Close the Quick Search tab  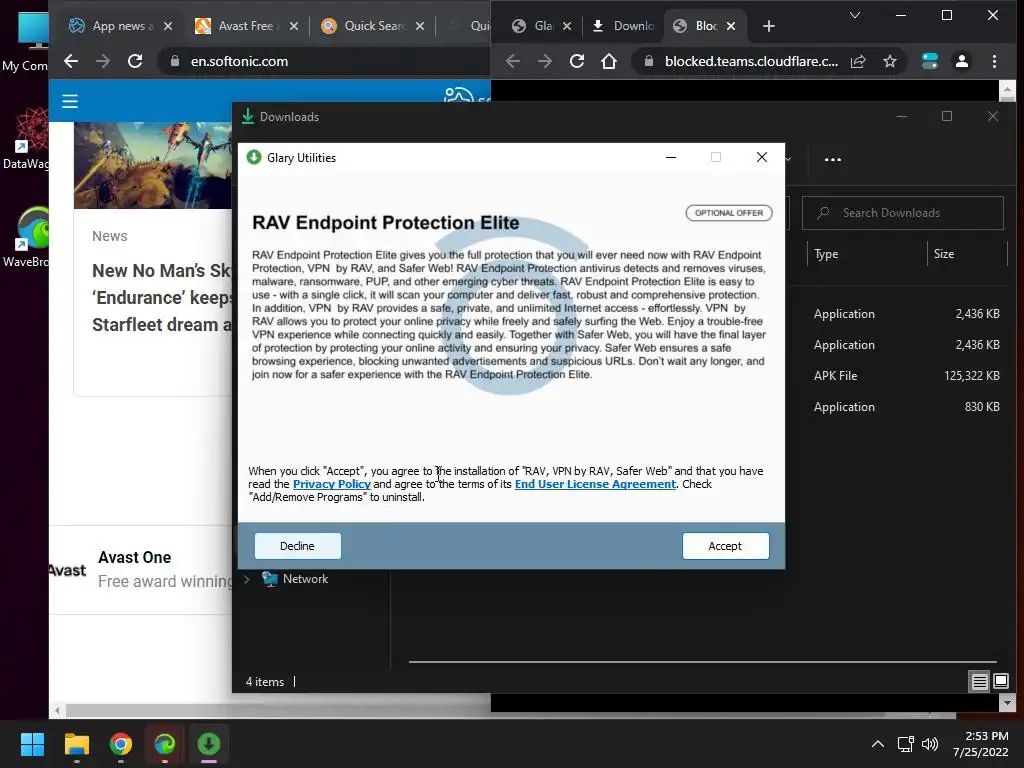click(420, 26)
